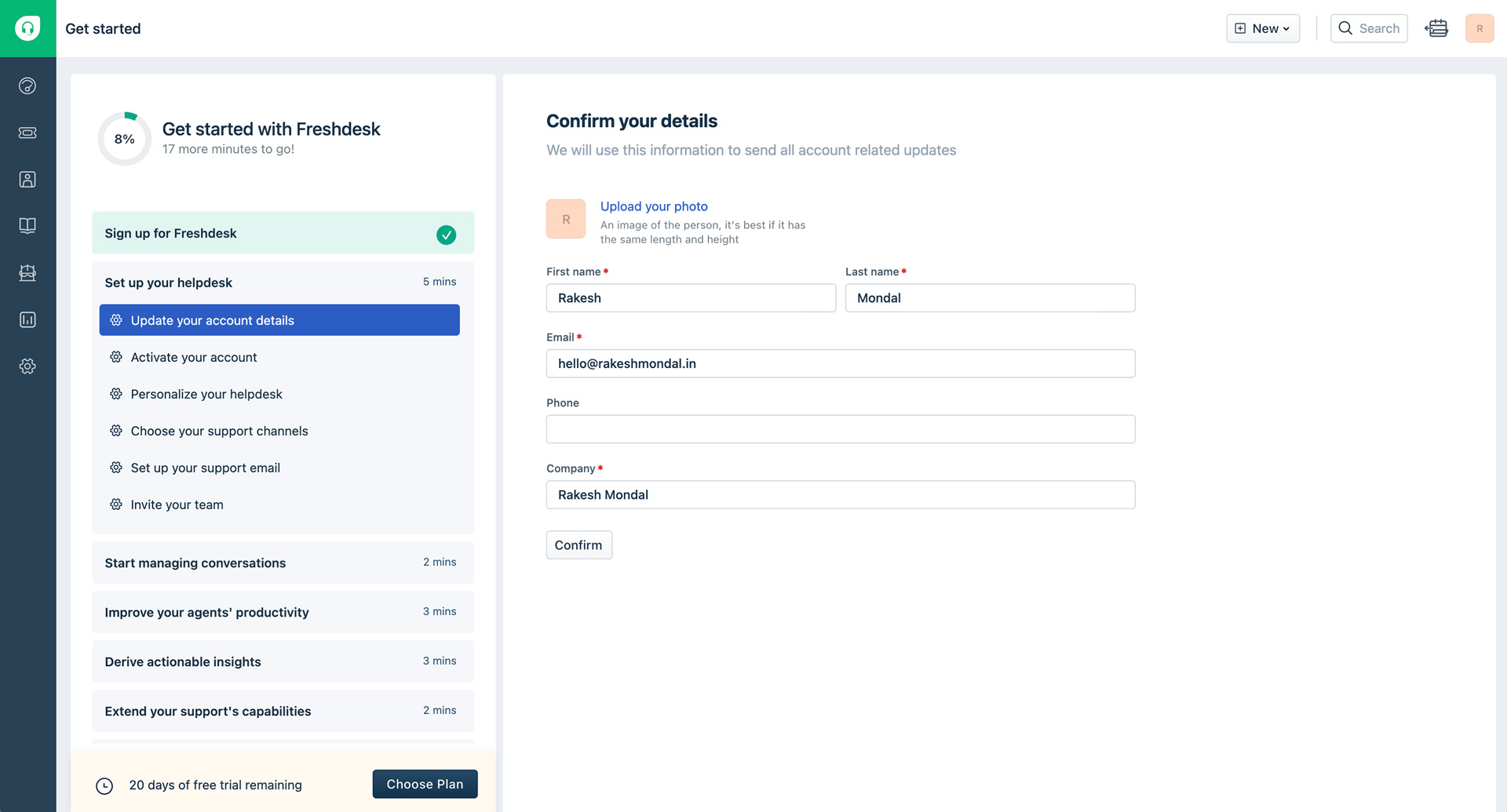
Task: Open the Dashboard icon in sidebar
Action: click(27, 86)
